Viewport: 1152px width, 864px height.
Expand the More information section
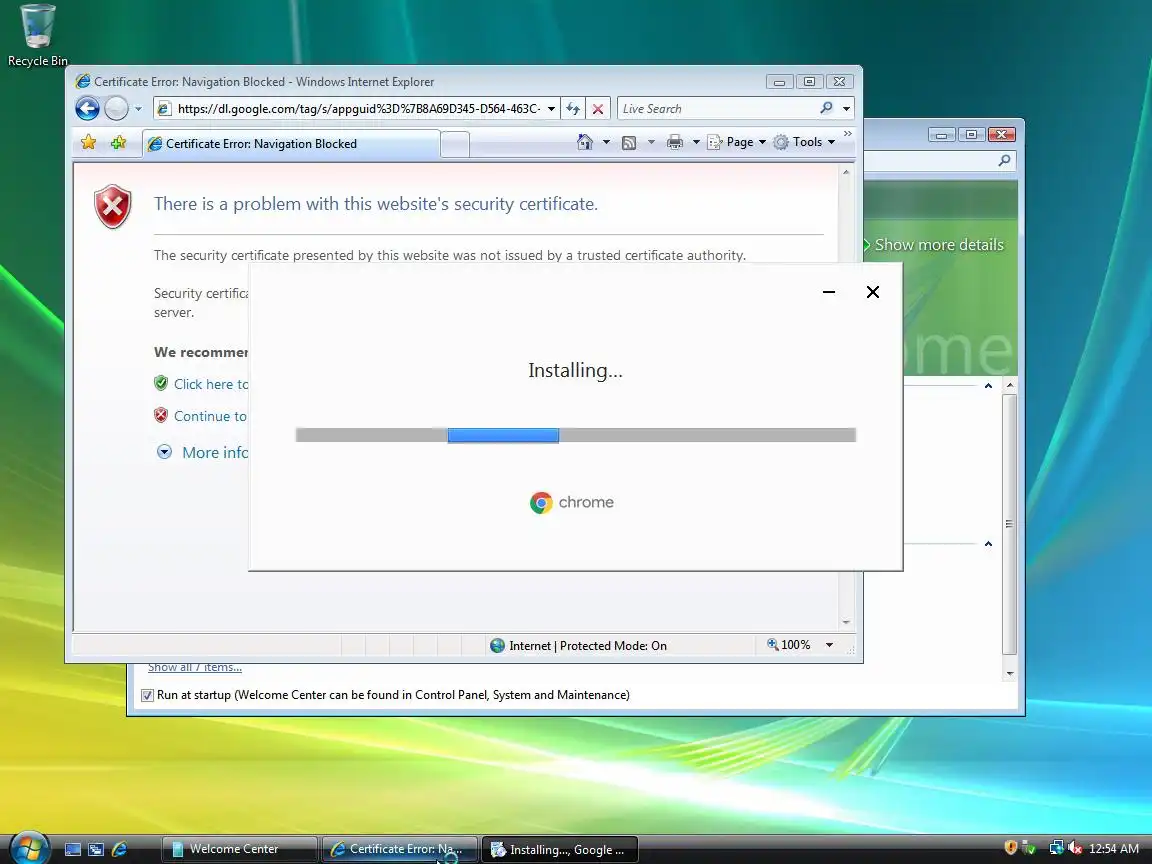tap(215, 453)
